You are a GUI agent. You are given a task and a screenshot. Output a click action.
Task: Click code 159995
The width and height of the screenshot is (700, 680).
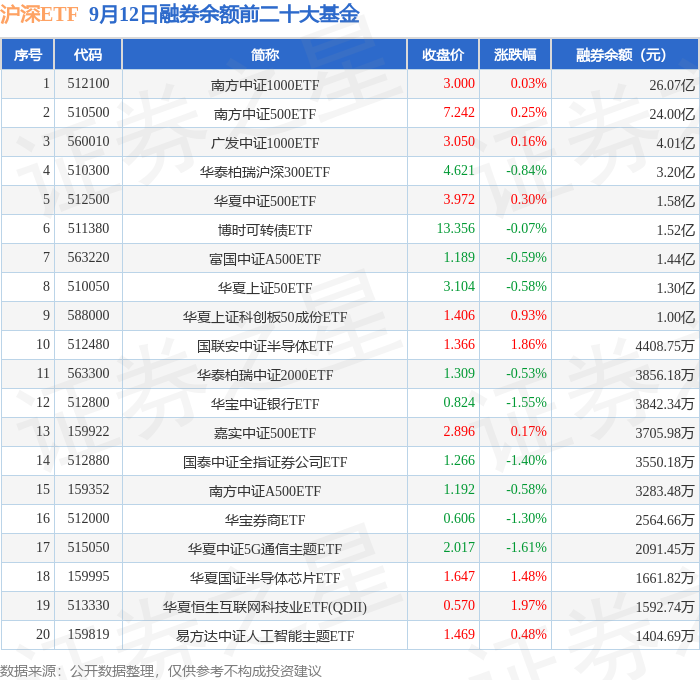pyautogui.click(x=88, y=577)
